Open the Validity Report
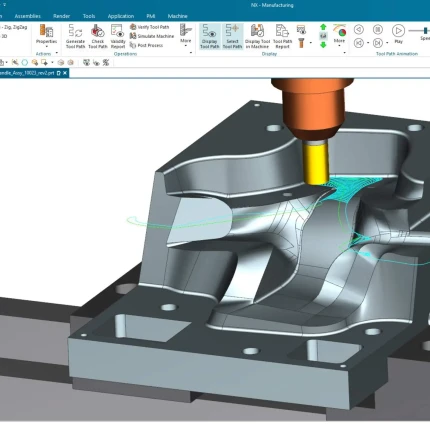The width and height of the screenshot is (430, 430). pos(118,36)
